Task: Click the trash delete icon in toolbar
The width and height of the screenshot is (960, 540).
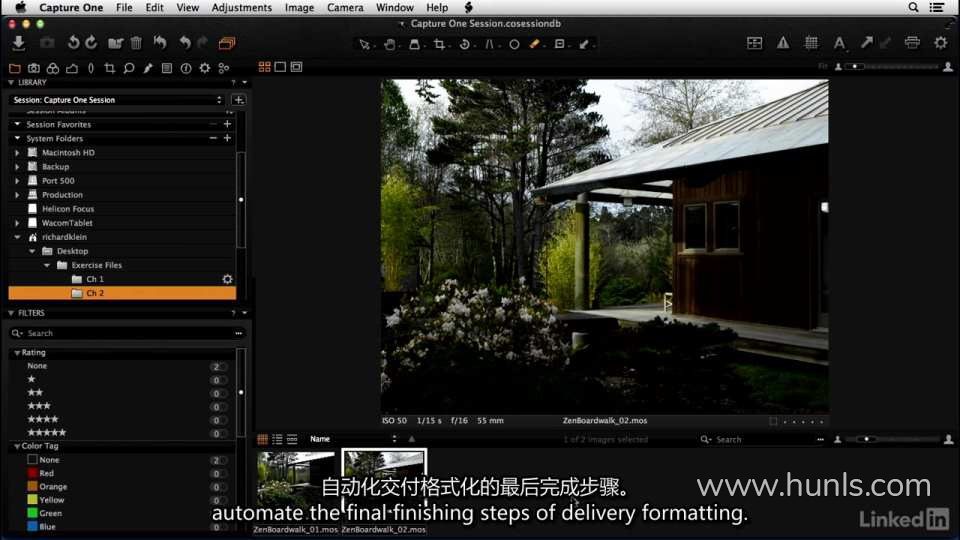Action: click(x=136, y=43)
